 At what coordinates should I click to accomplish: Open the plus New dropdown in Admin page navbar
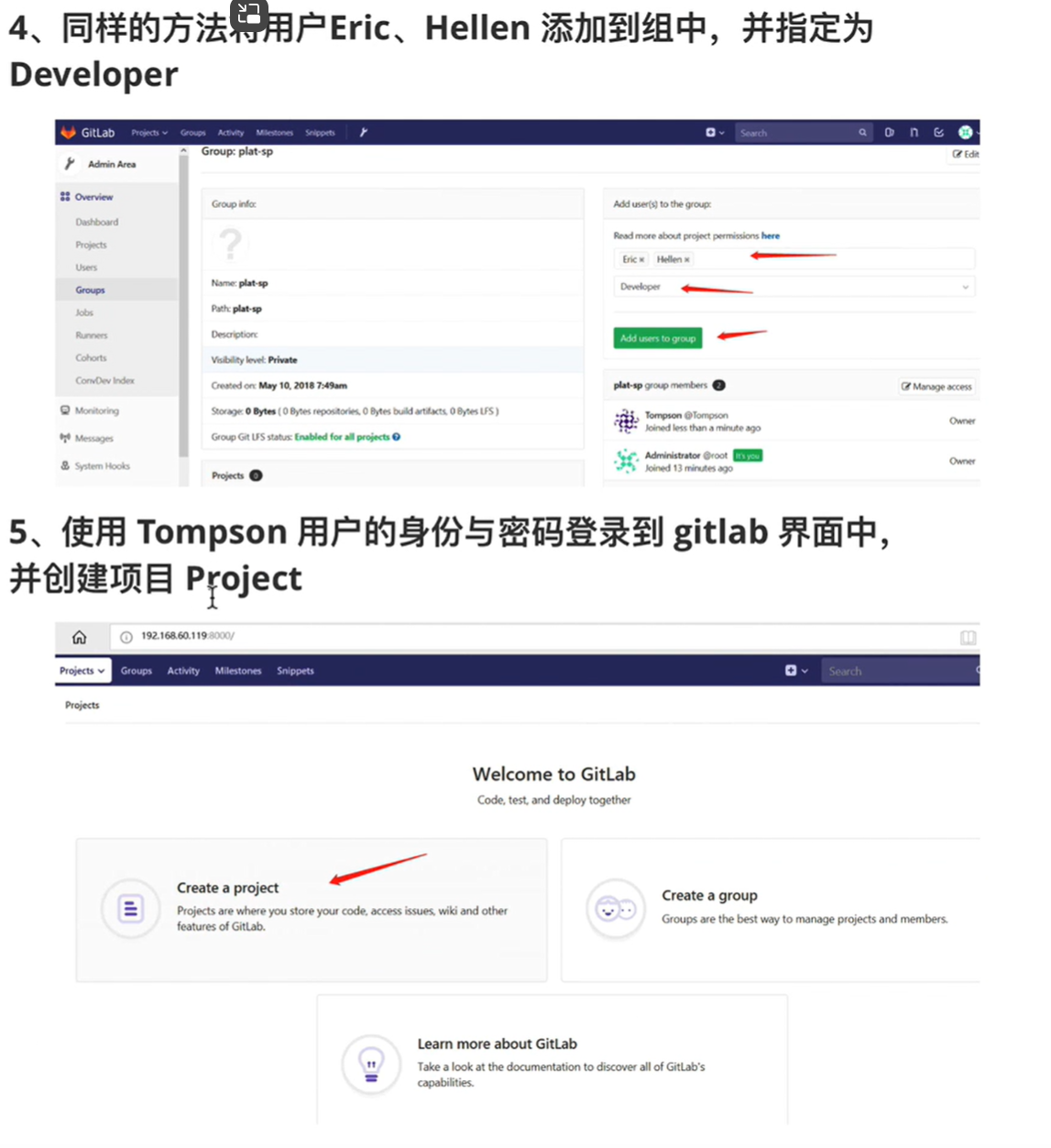click(715, 133)
